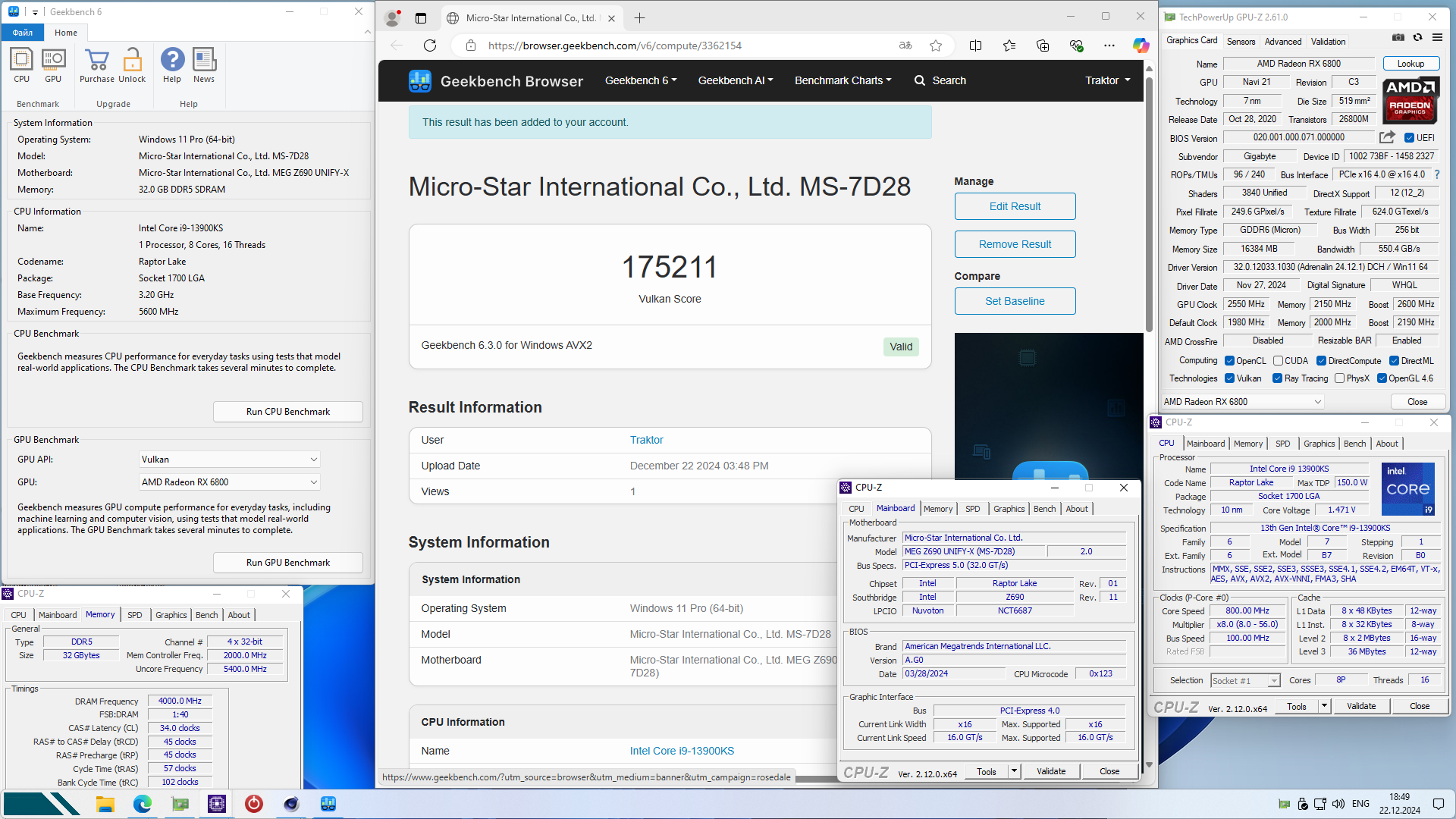Switch to the Advanced tab in GPU-Z

(1283, 42)
